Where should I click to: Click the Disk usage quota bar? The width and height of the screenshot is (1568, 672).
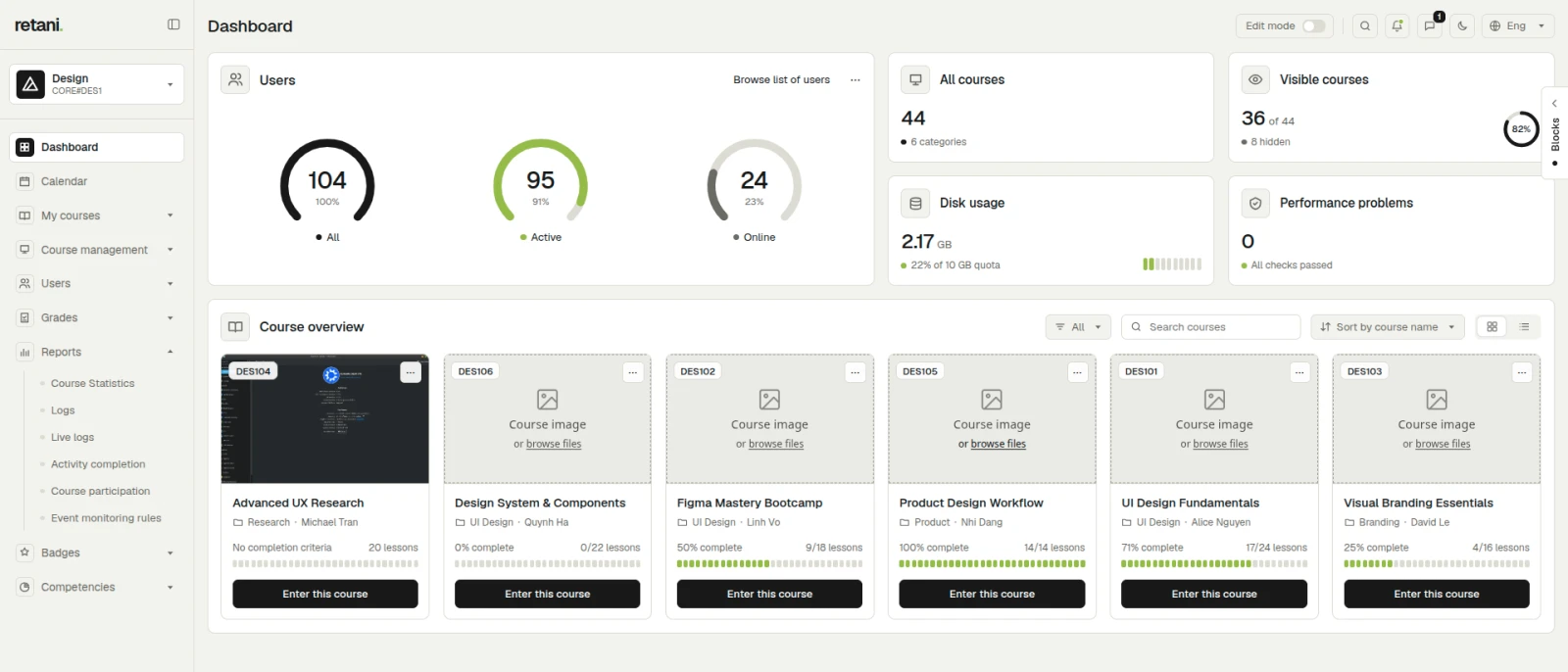(x=1172, y=264)
